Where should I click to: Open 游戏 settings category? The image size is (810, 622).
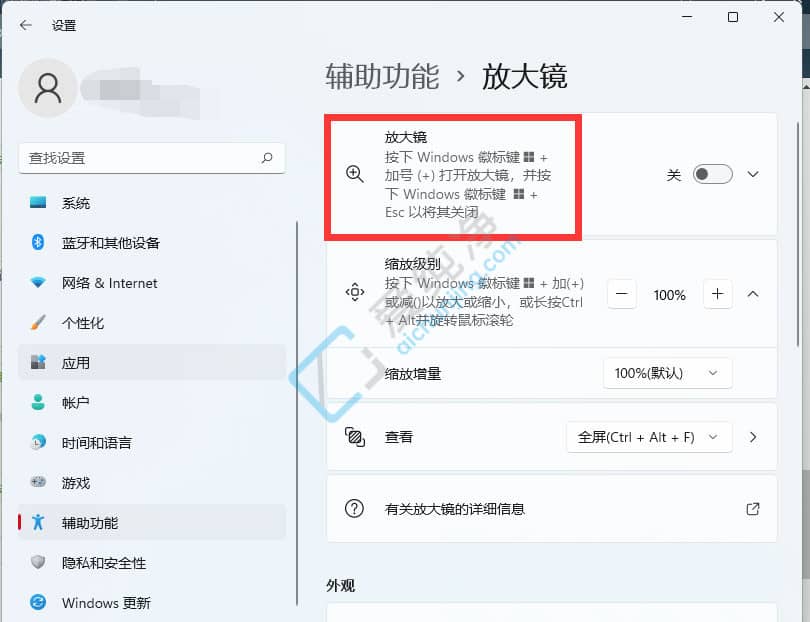point(152,482)
